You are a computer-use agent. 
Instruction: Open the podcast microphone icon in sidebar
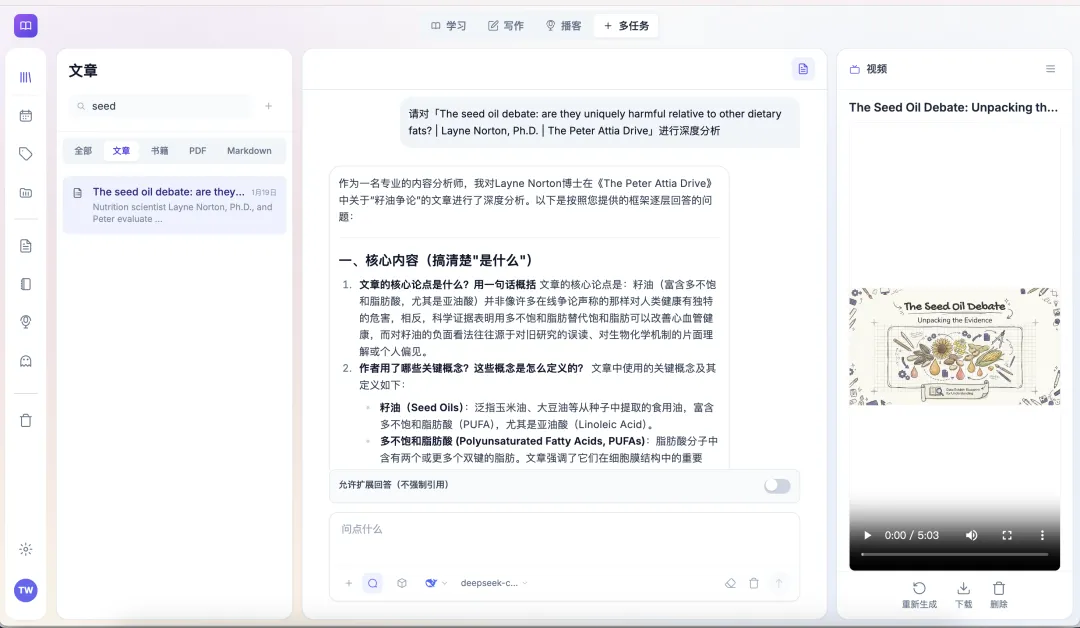25,322
